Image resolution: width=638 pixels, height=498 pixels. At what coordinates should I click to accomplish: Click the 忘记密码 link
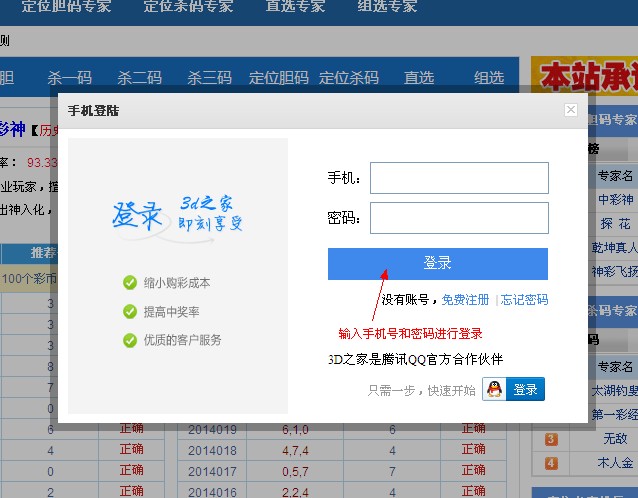tap(524, 300)
